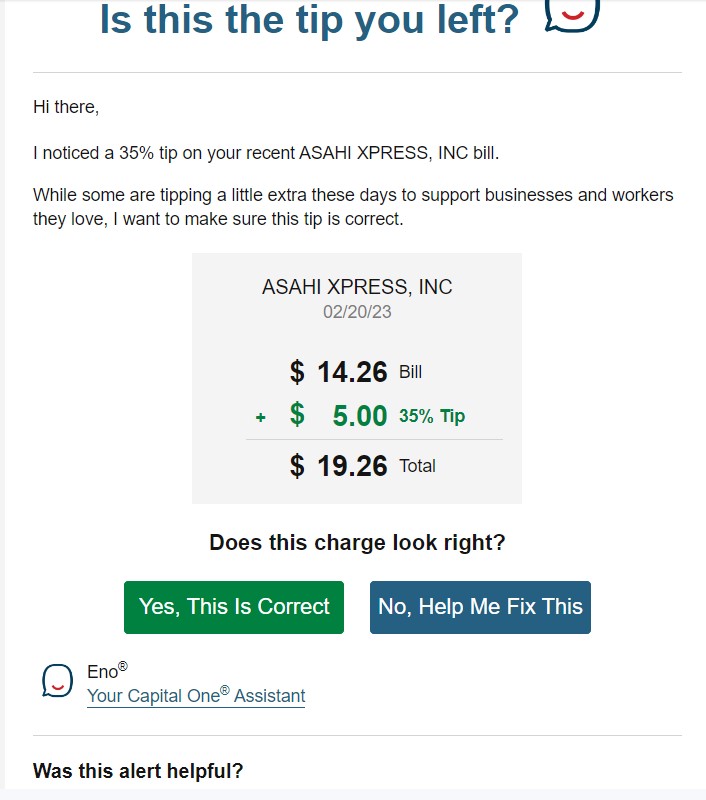Click the 35% Tip label
706x800 pixels.
pos(432,416)
